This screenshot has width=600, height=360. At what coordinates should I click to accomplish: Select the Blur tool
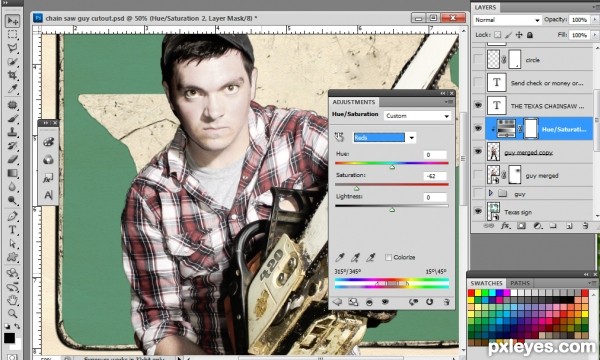pyautogui.click(x=12, y=187)
